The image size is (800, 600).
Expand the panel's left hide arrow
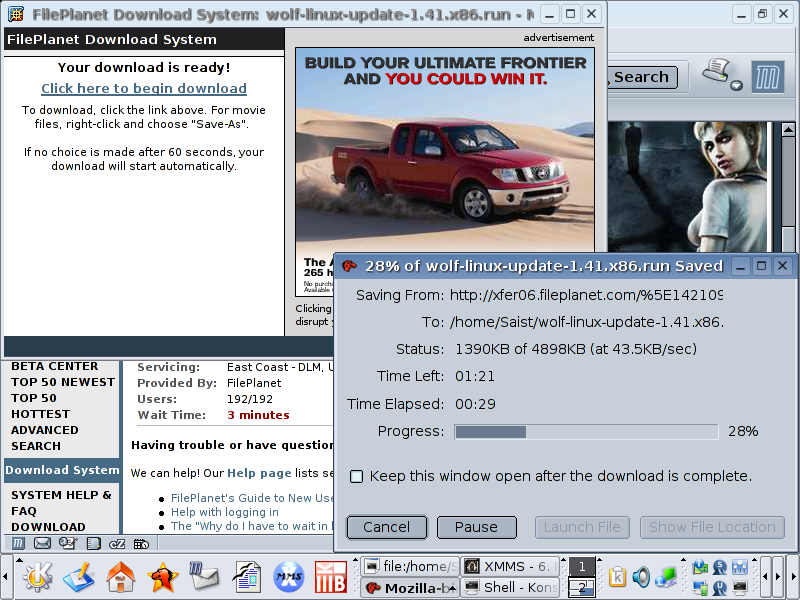[6, 577]
